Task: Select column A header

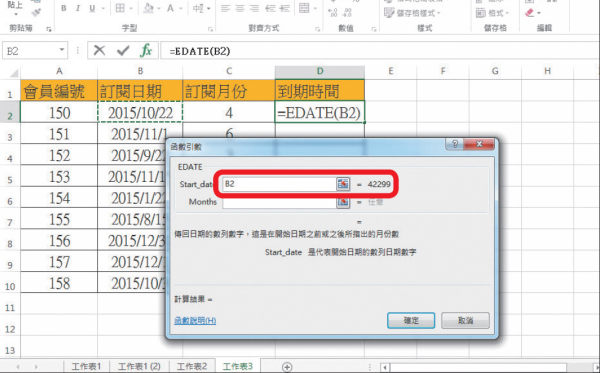Action: pyautogui.click(x=59, y=71)
